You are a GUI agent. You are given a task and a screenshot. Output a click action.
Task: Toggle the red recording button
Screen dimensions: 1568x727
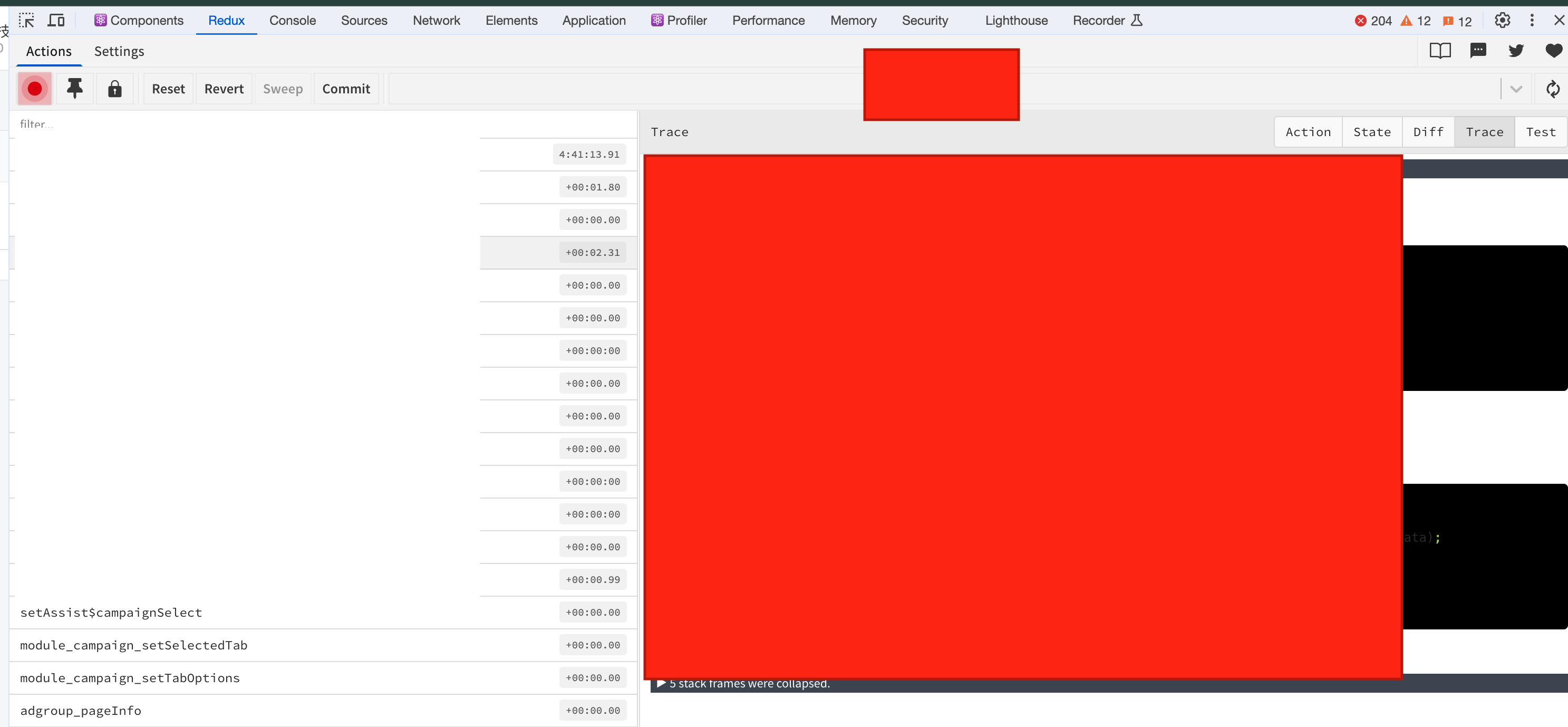click(35, 89)
